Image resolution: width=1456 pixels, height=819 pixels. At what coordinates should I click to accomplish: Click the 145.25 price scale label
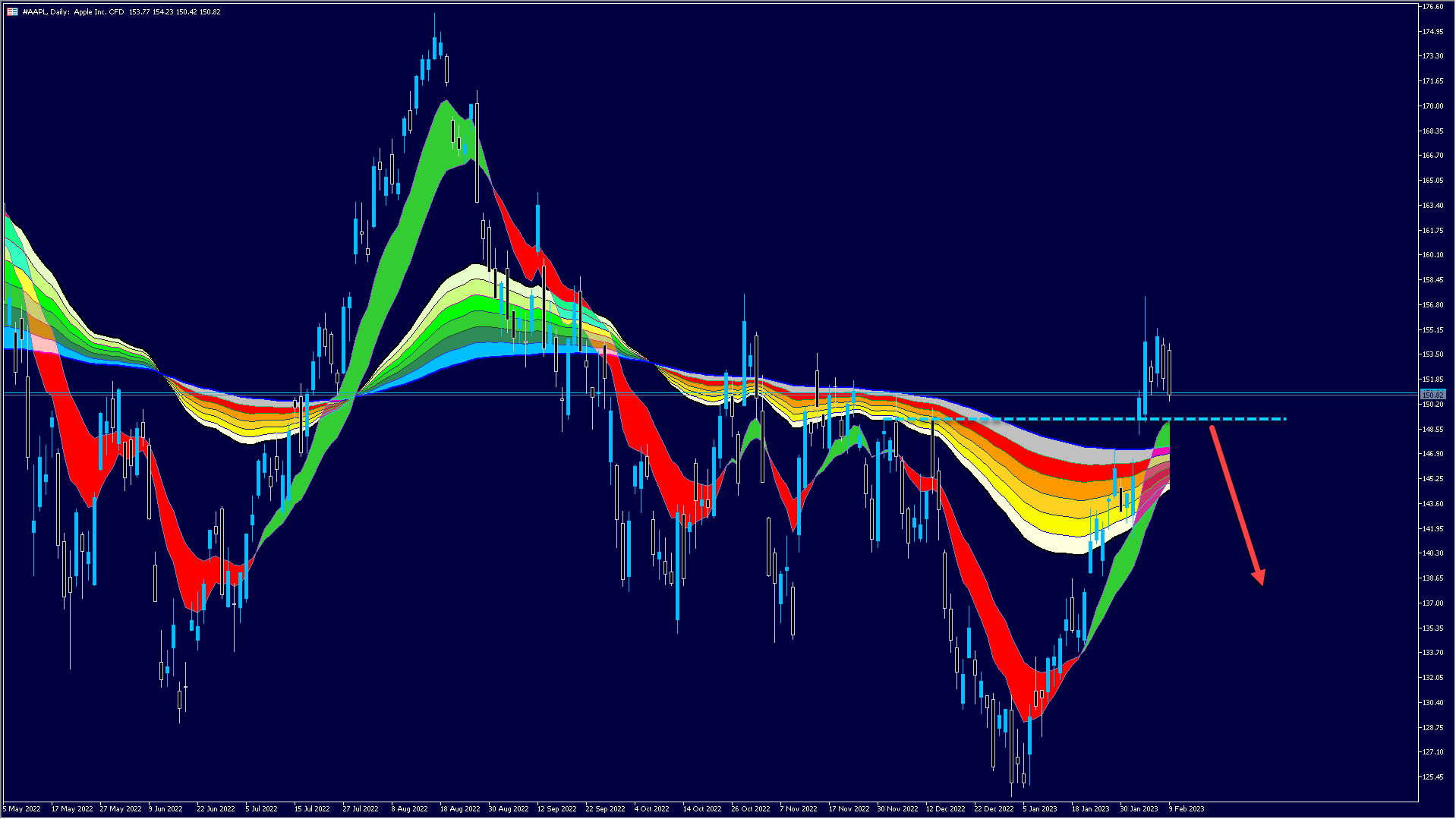pos(1433,479)
